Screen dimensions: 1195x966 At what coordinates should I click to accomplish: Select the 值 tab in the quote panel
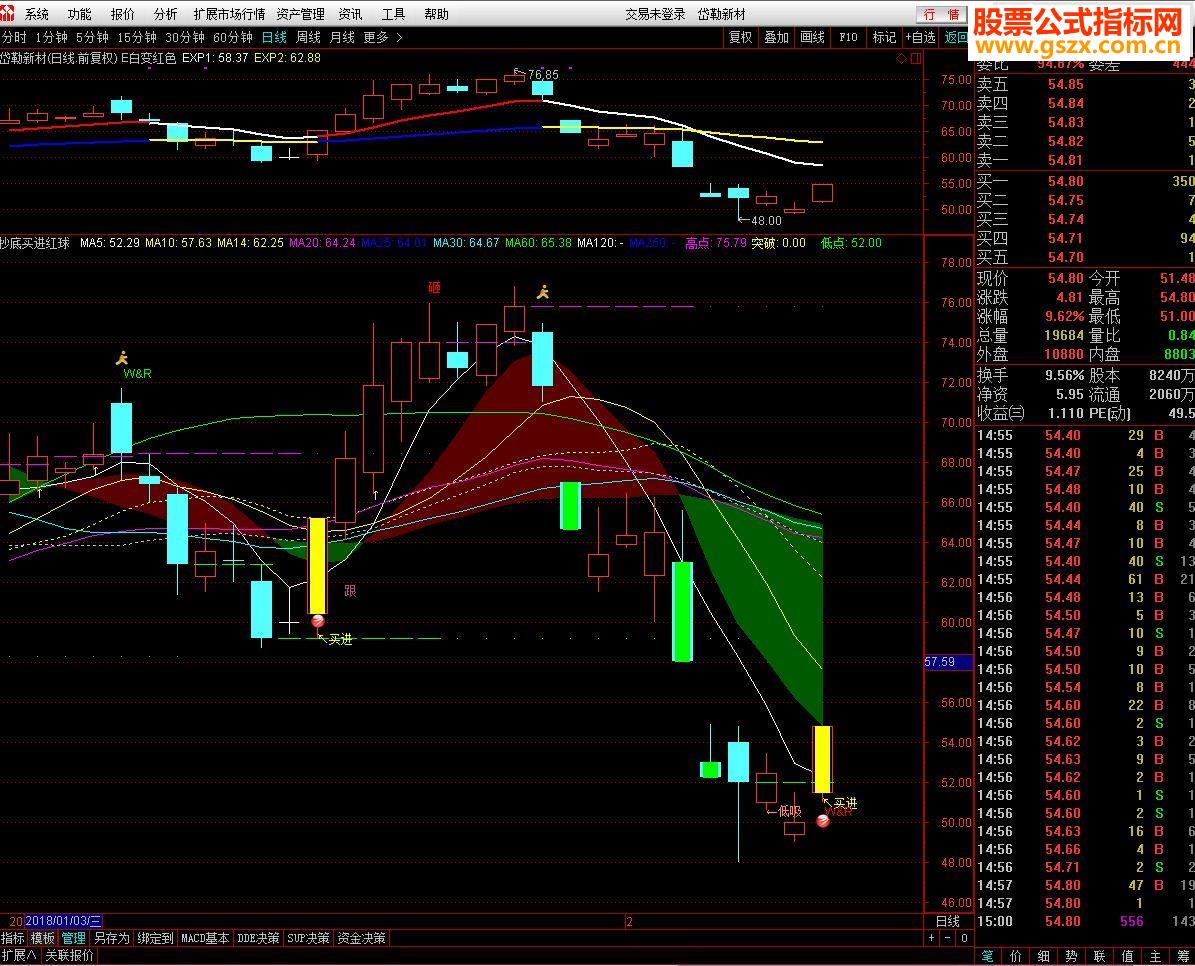point(1127,956)
